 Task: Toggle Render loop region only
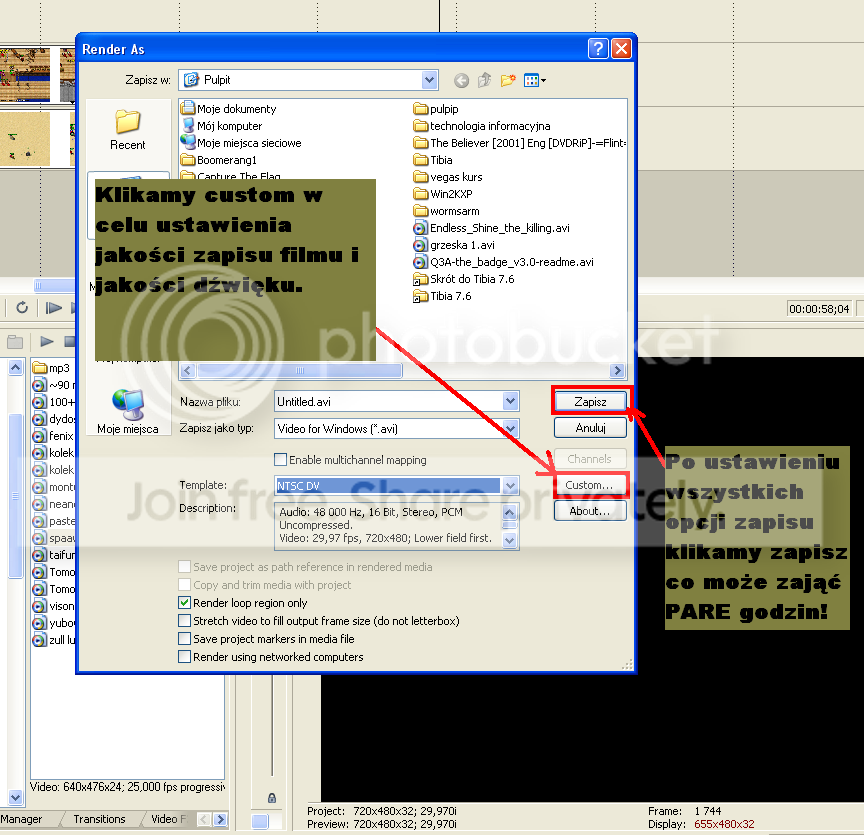click(x=185, y=603)
